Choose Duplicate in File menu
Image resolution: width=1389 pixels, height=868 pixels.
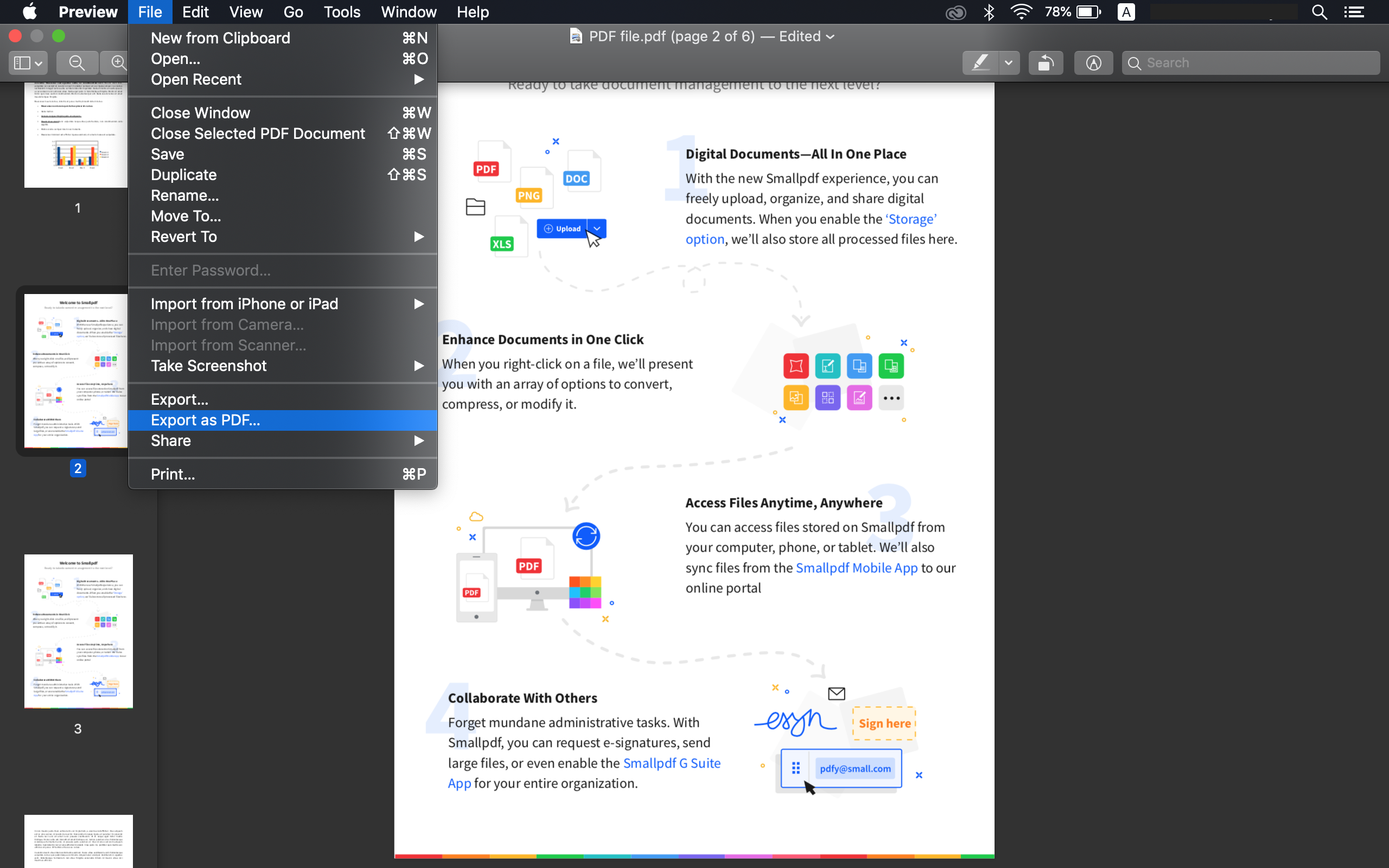[282, 175]
